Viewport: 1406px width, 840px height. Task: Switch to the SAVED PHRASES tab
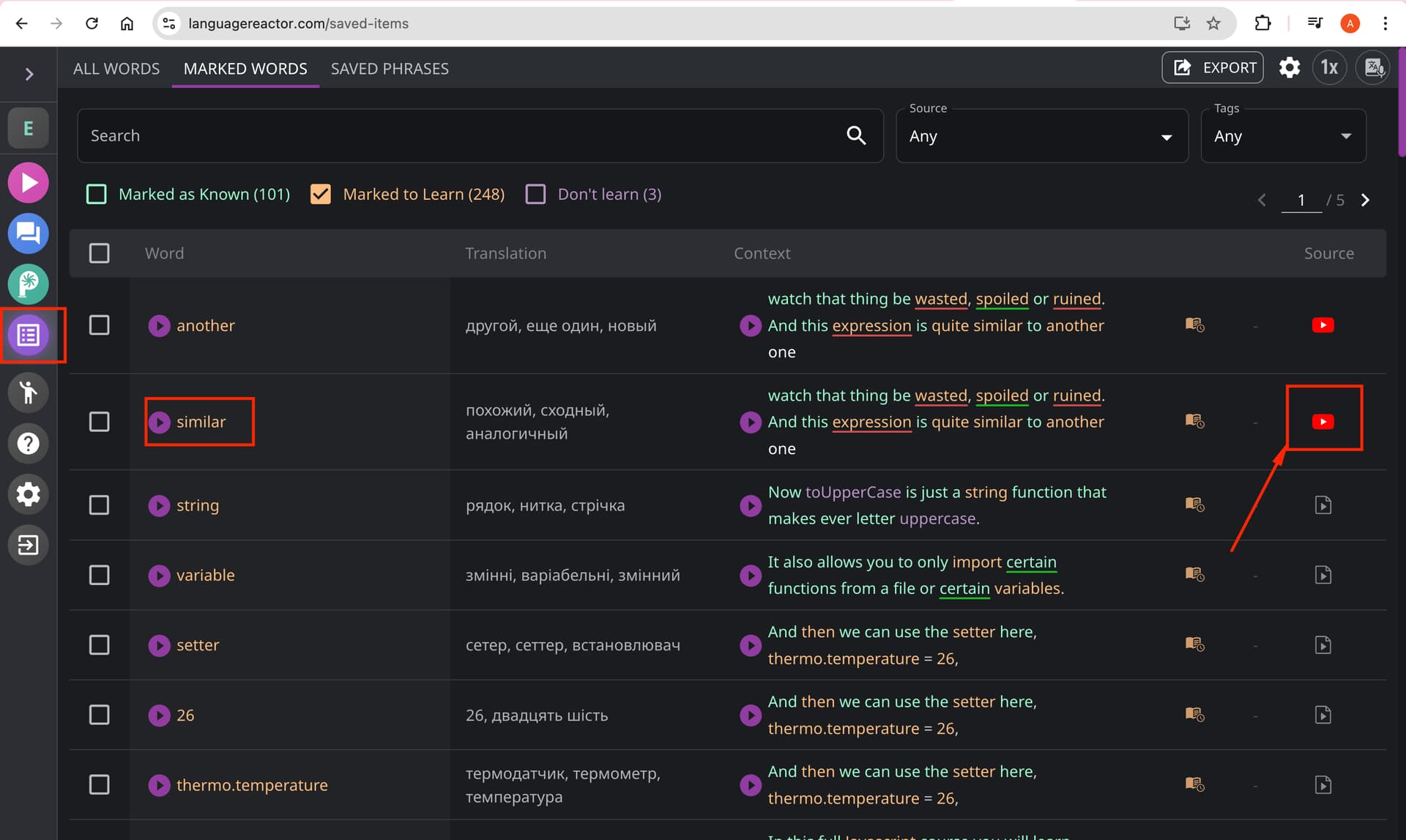coord(390,69)
